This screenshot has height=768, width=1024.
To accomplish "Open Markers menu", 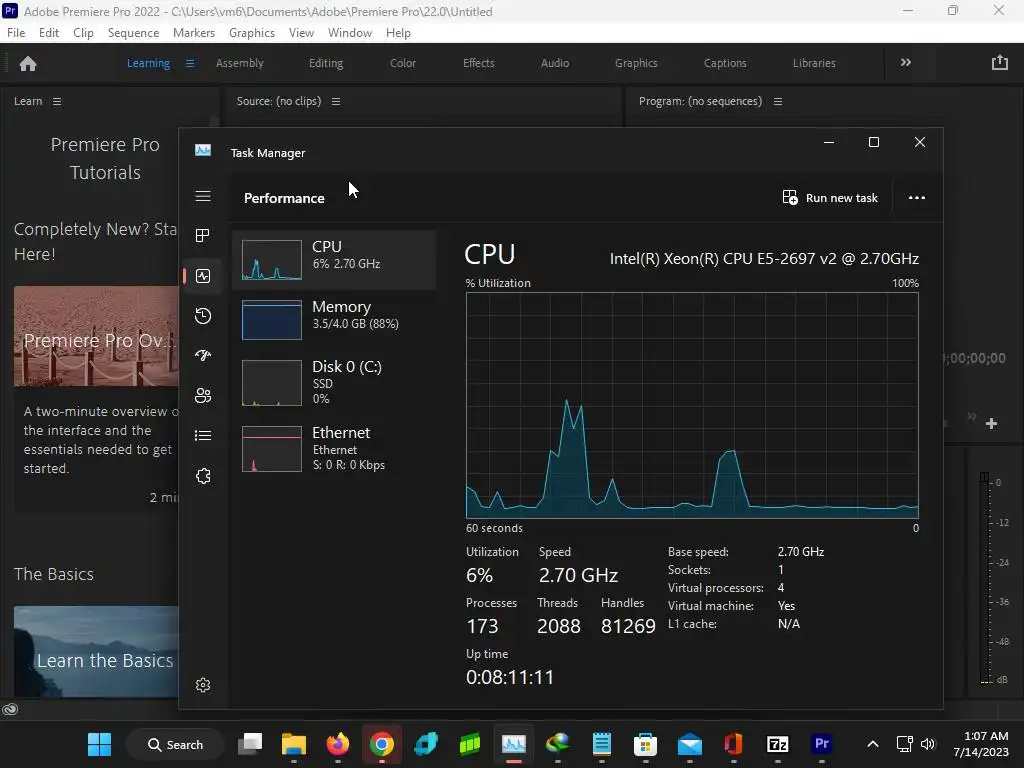I will pos(194,33).
